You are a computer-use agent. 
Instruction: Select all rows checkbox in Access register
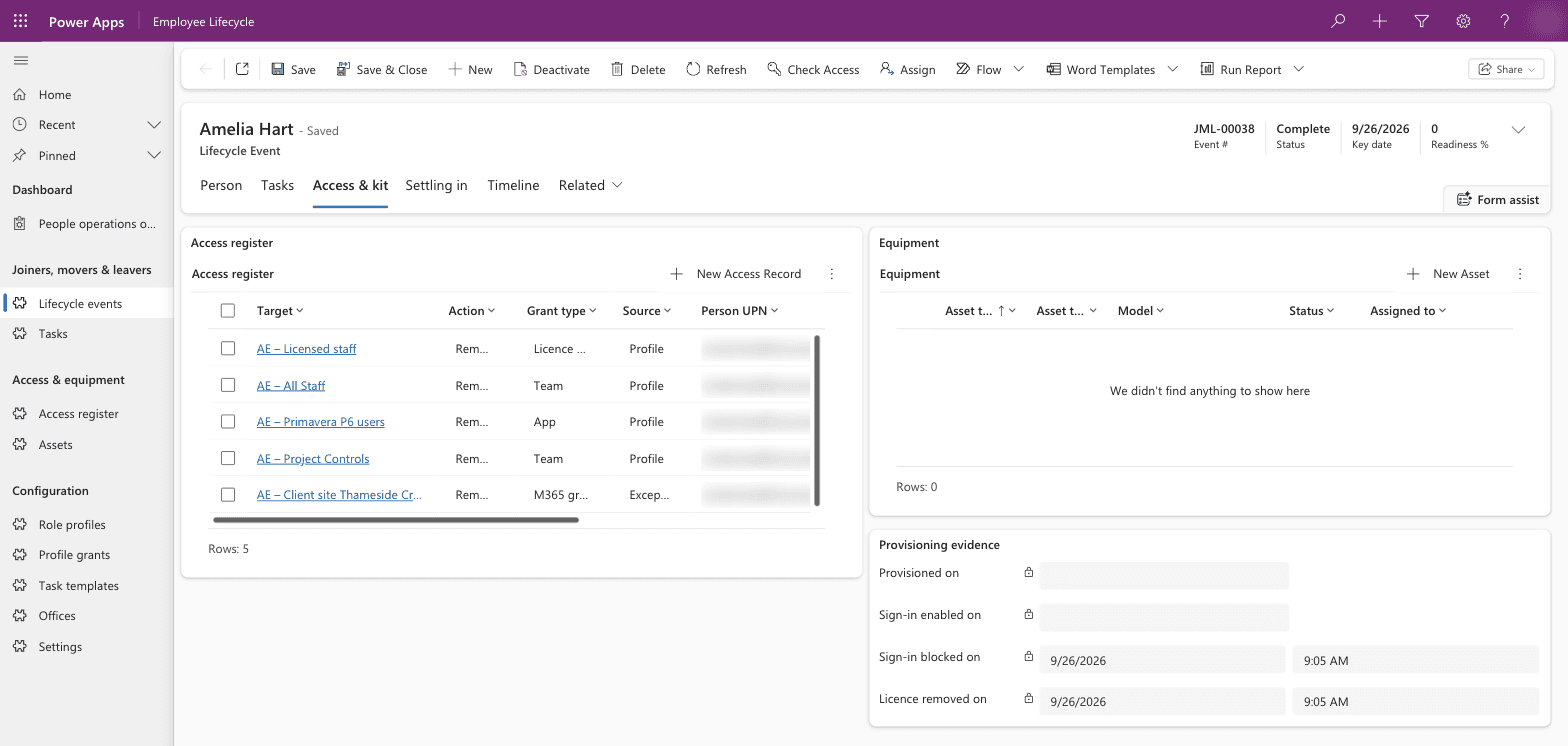228,311
